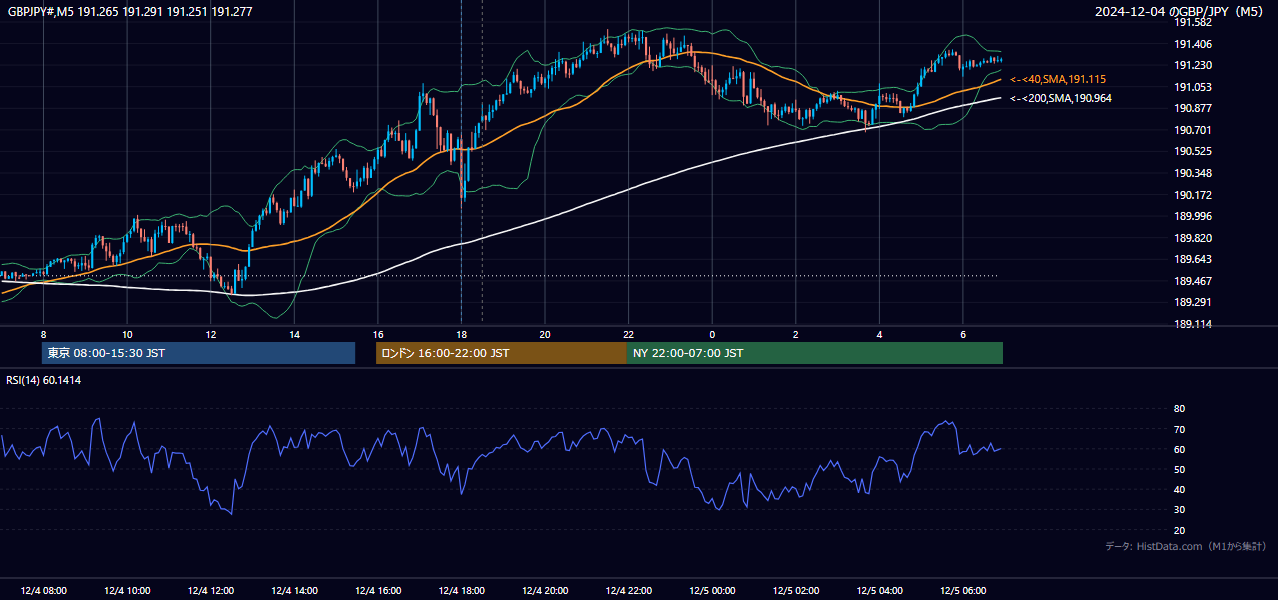
Task: Click the hour label 22 on the time axis
Action: tap(628, 334)
